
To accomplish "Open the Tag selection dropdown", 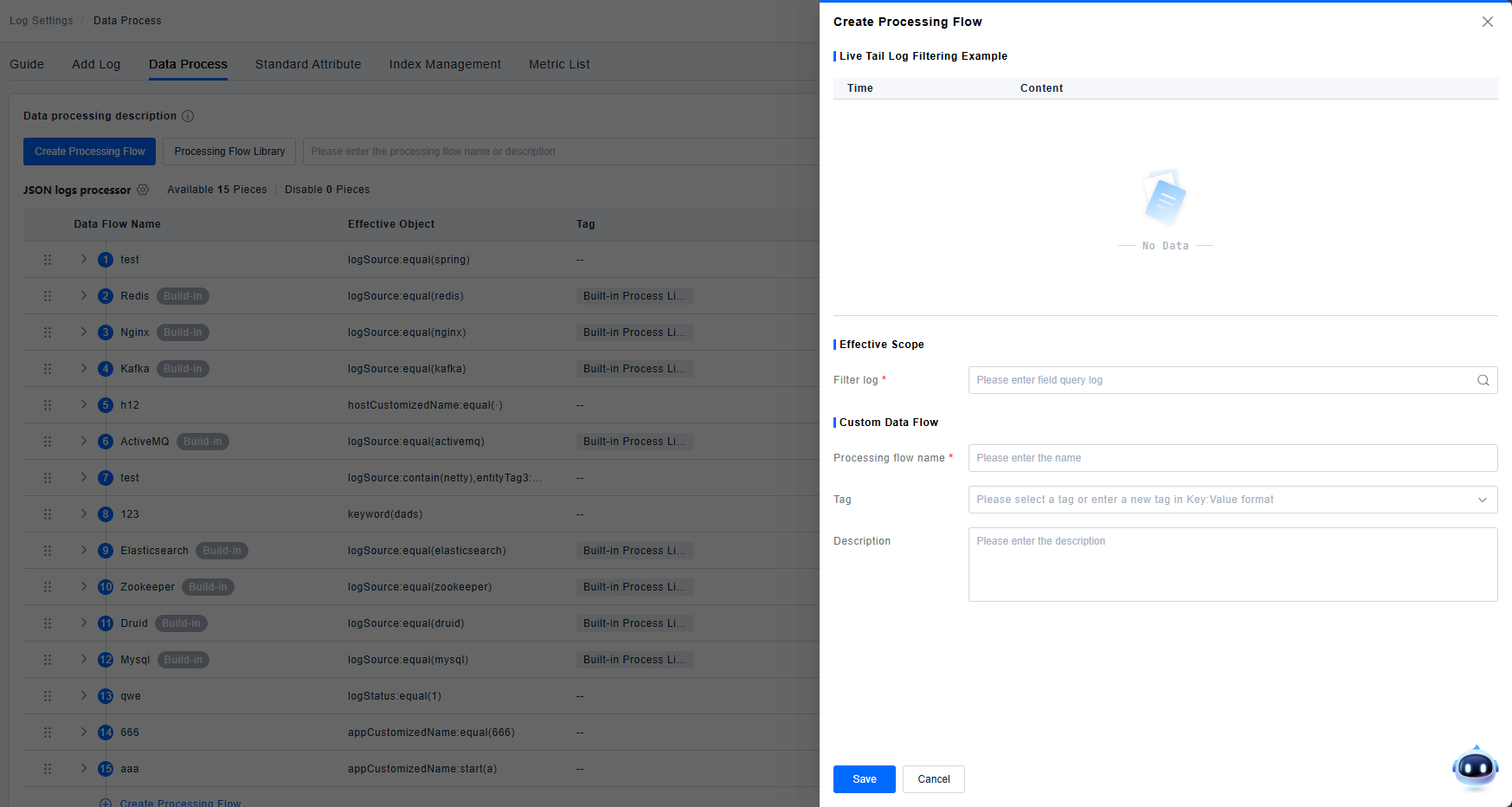I will pyautogui.click(x=1232, y=500).
